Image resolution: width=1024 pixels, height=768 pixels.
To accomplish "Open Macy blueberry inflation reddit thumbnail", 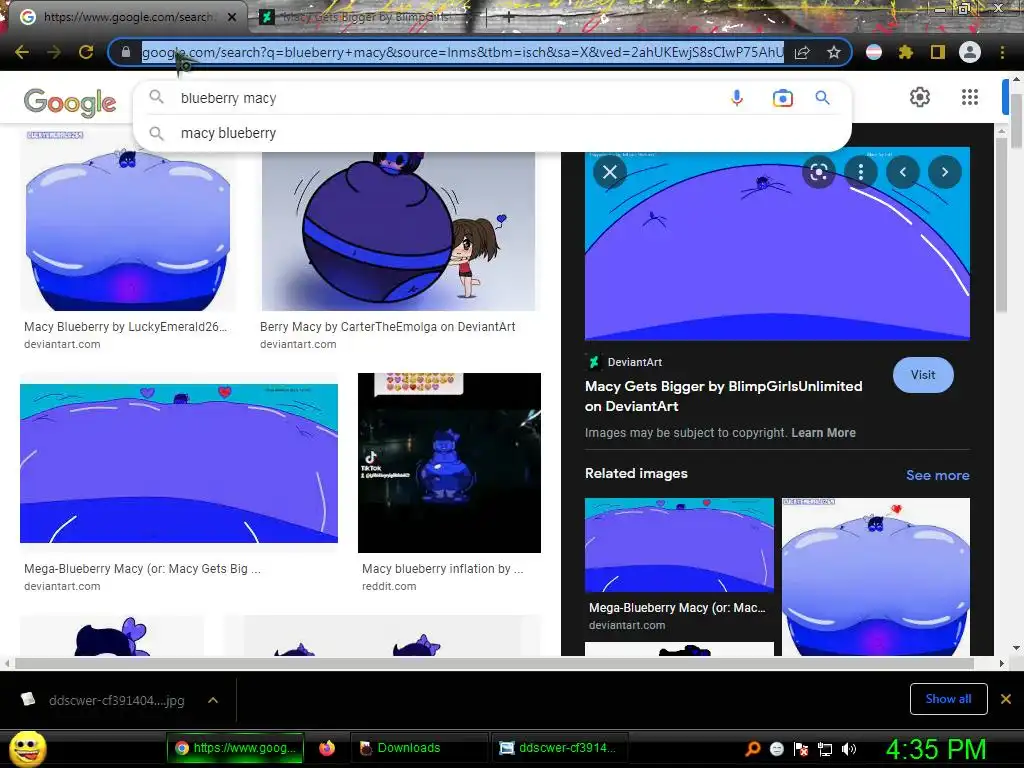I will click(x=449, y=463).
